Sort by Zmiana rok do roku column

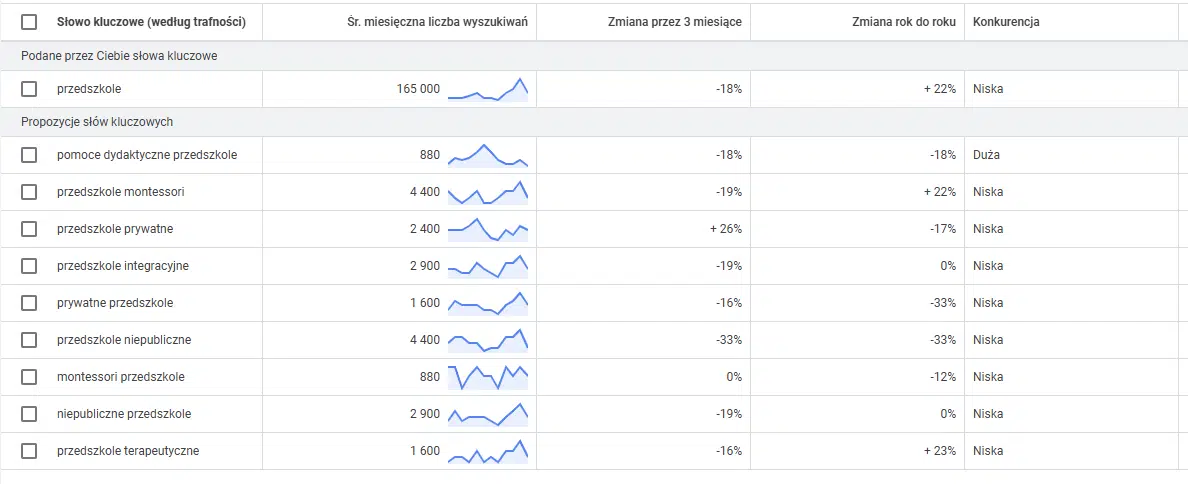(904, 22)
